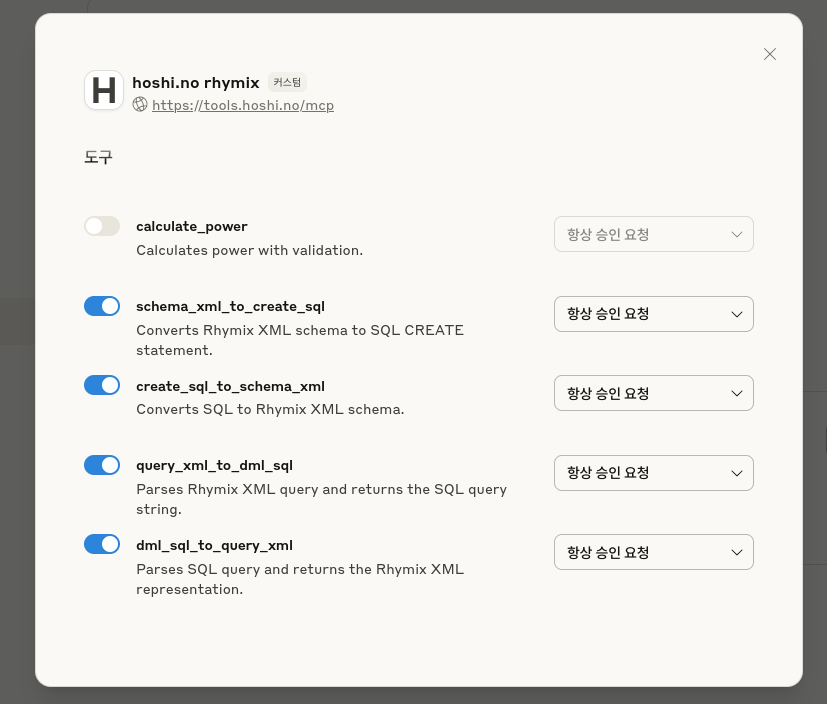Open the query_xml_to_dml_sql permission dropdown
The image size is (827, 704).
coord(653,473)
